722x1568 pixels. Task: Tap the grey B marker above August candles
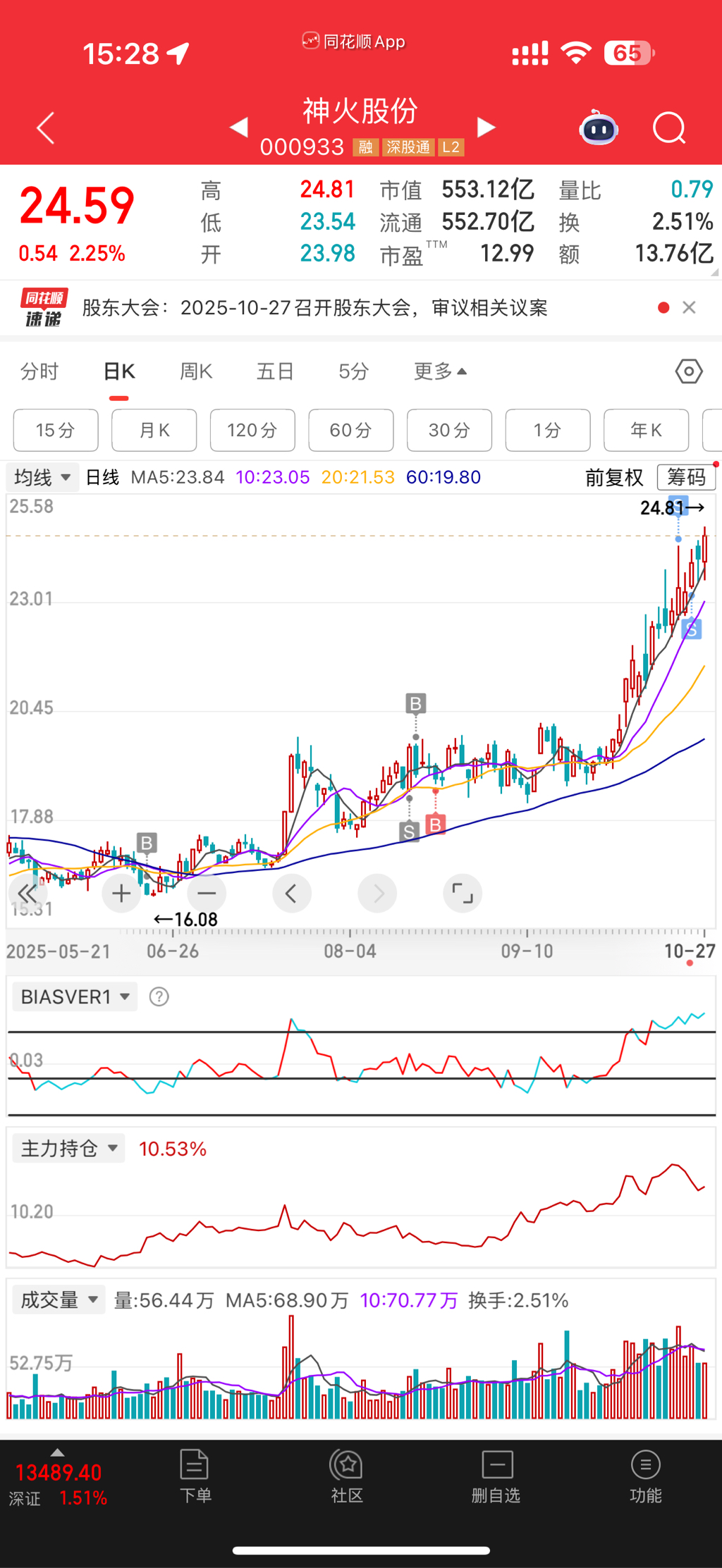416,703
